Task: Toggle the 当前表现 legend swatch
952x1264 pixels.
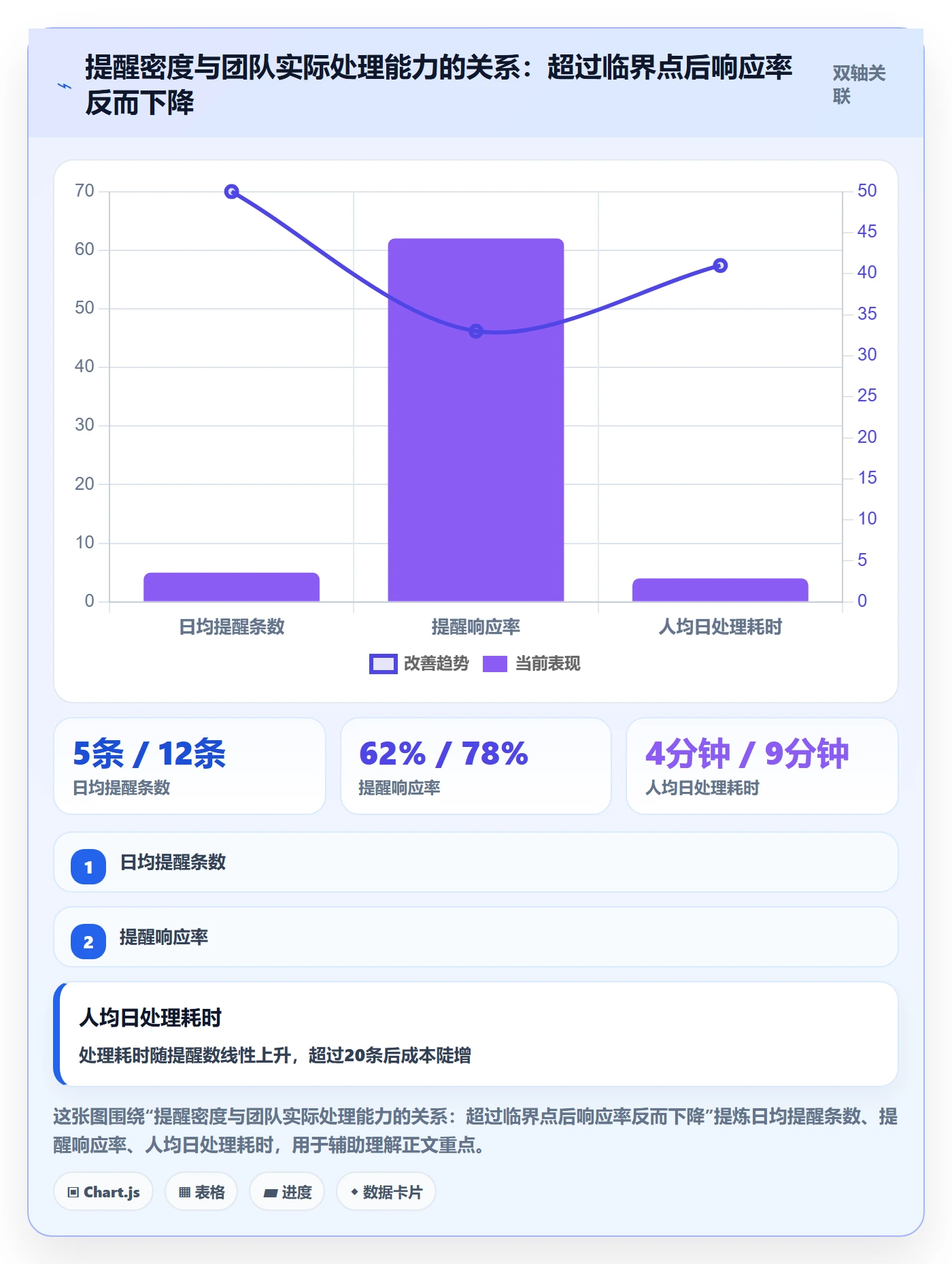Action: point(495,663)
